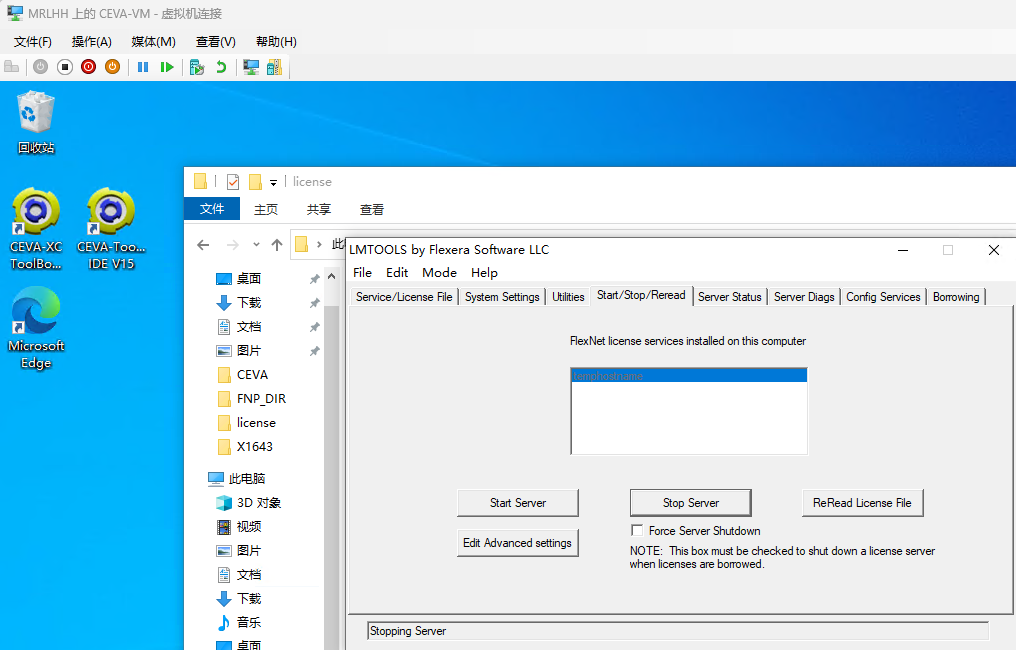This screenshot has width=1016, height=650.
Task: Switch to the 共享 ribbon tab
Action: [x=319, y=209]
